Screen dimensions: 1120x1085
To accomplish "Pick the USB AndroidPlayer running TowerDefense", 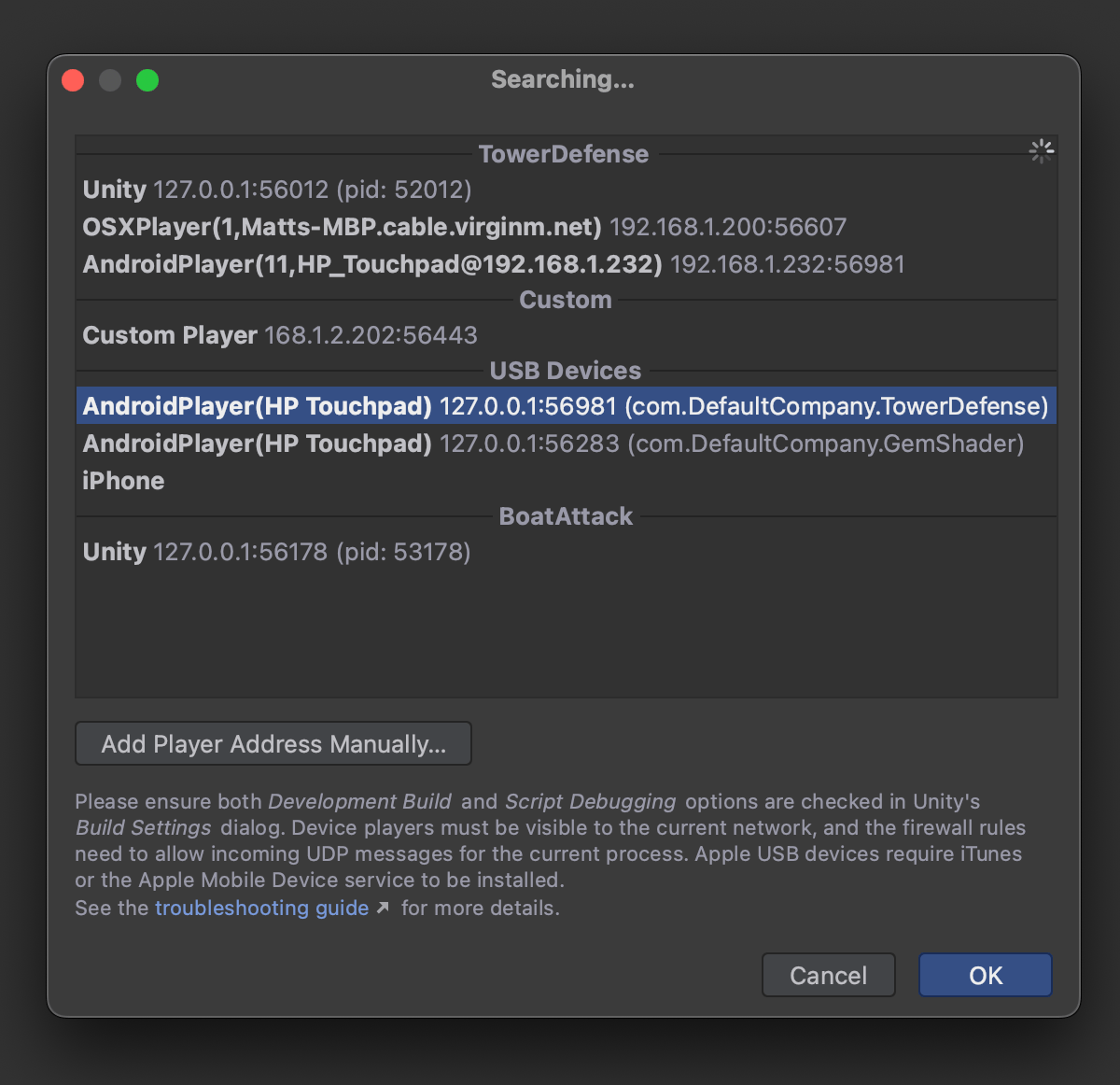I will point(565,406).
